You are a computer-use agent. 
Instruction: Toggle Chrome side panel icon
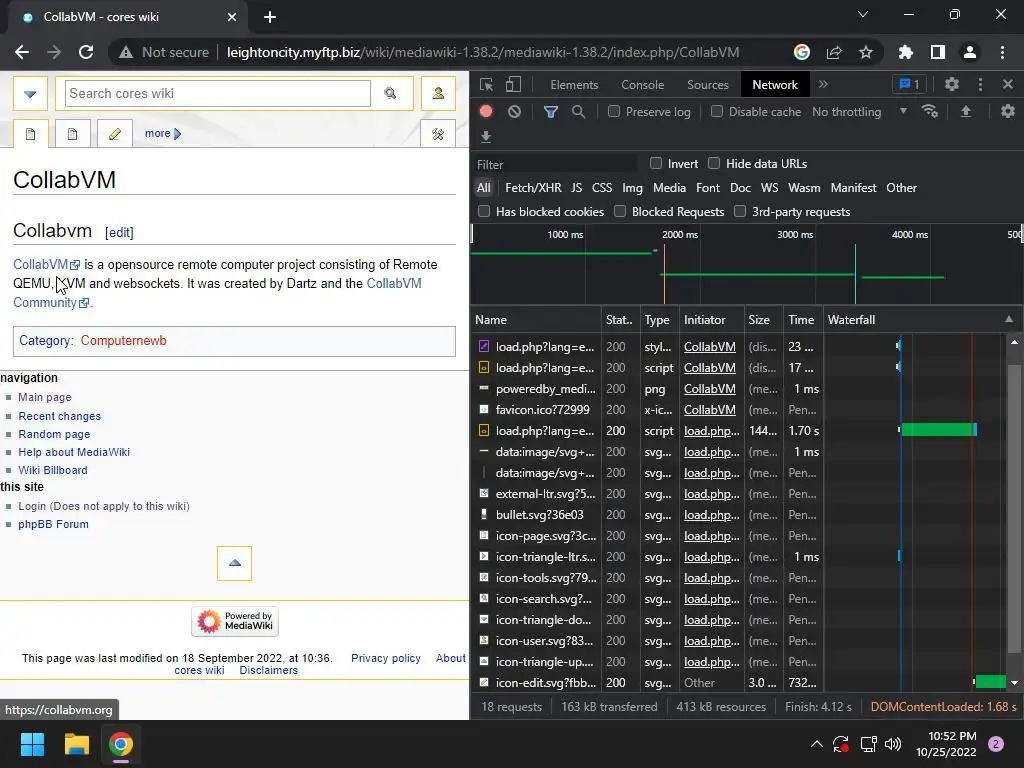pos(938,52)
